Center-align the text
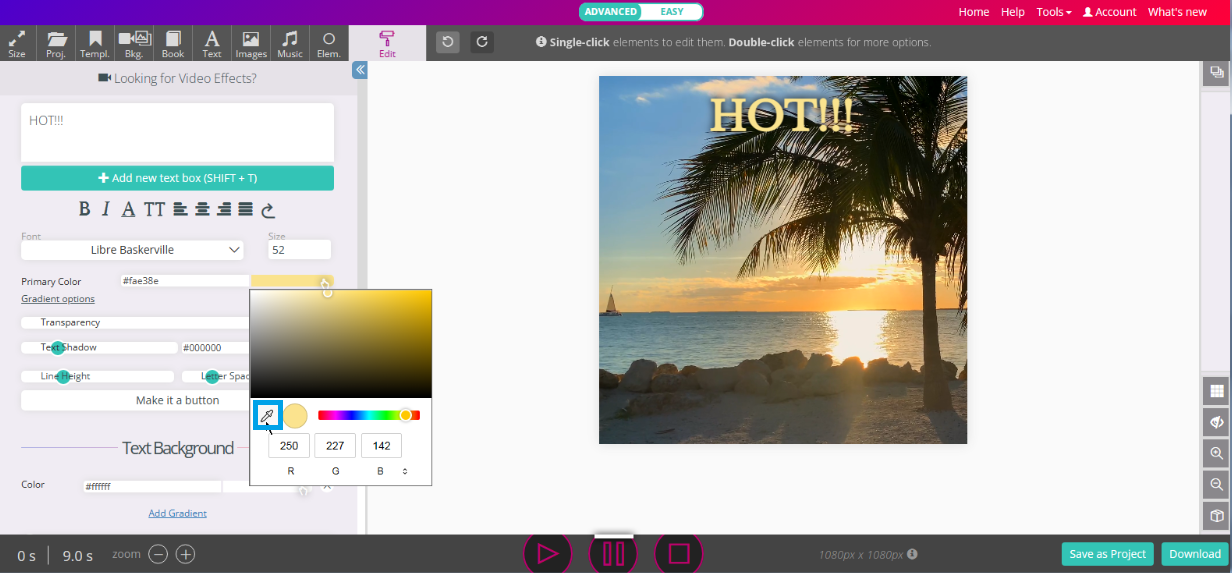Screen dimensions: 1232x573 pos(202,209)
